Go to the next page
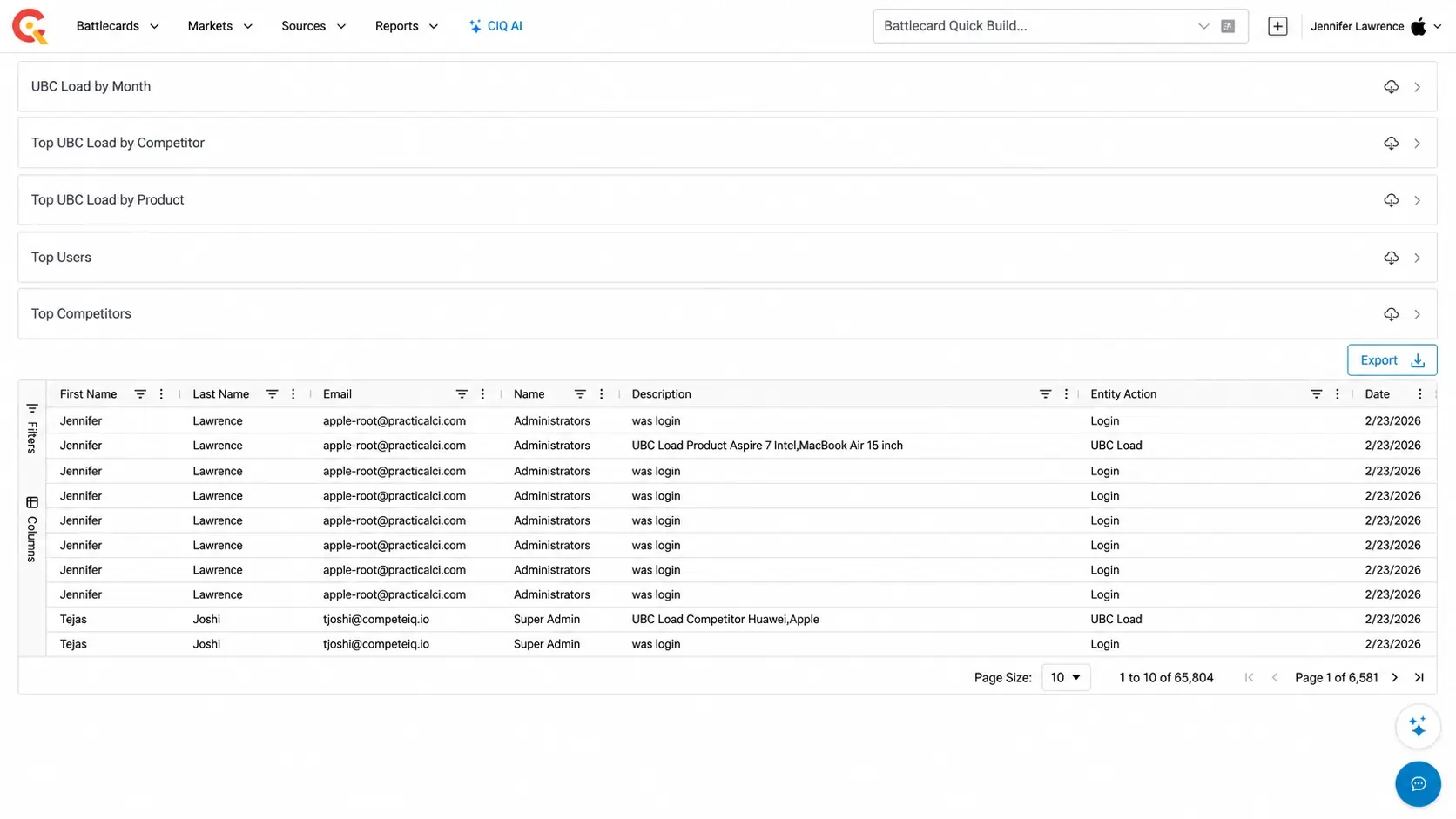 1395,678
